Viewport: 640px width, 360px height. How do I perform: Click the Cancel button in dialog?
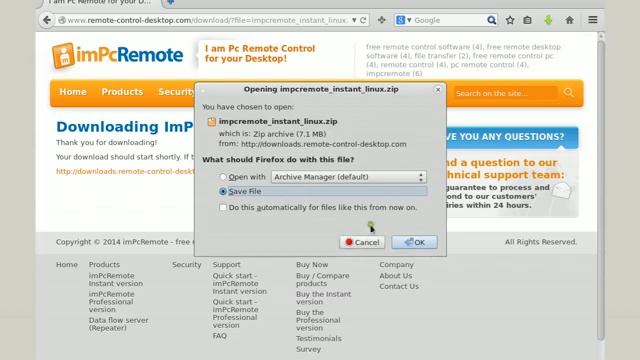point(362,242)
